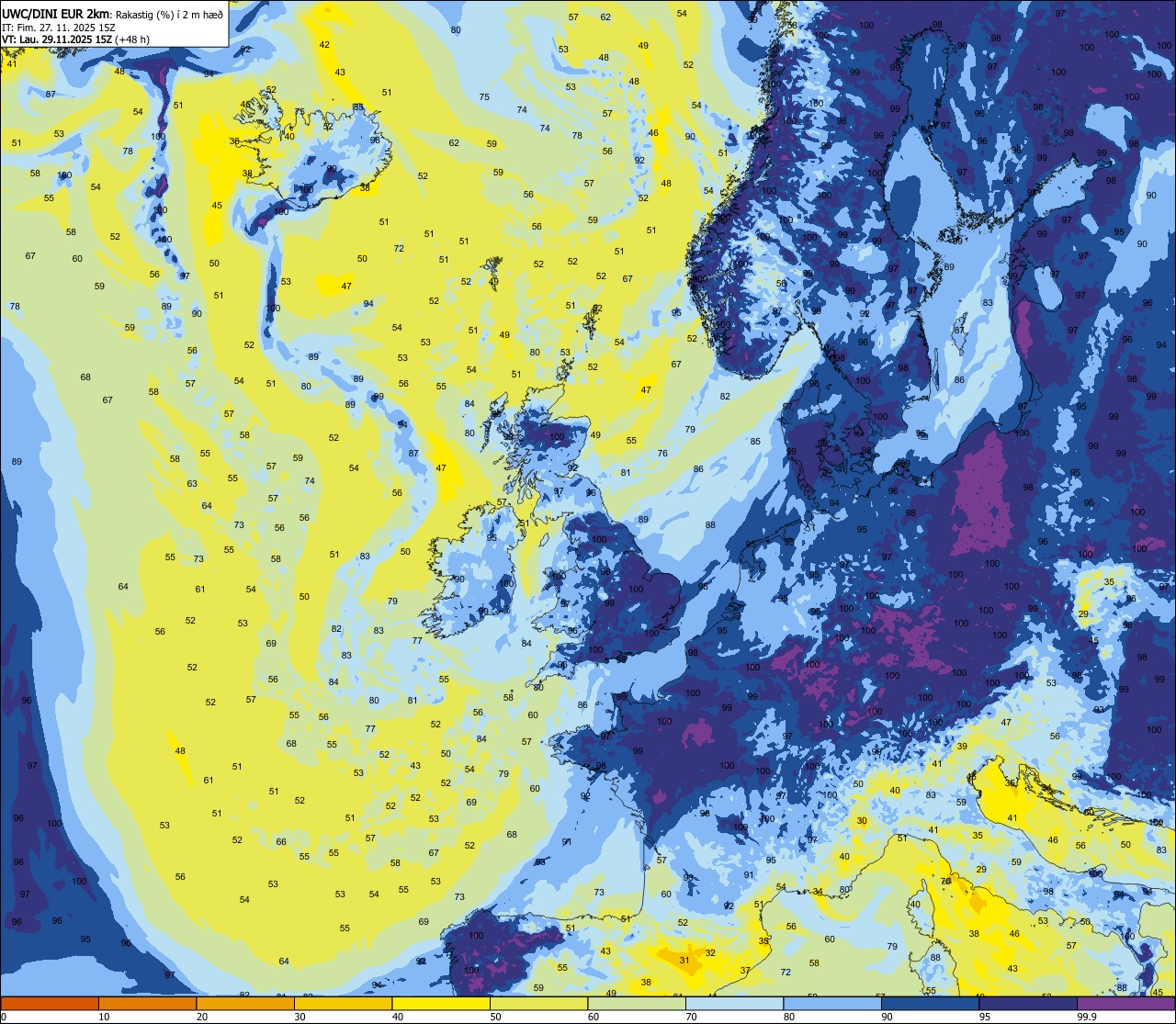Click the purple above-99.9% legend swatch
Image resolution: width=1176 pixels, height=1024 pixels.
tap(1125, 1003)
